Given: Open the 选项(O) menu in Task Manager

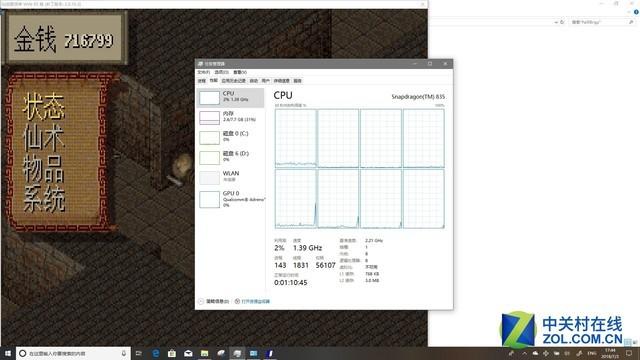Looking at the screenshot, I should pos(221,72).
